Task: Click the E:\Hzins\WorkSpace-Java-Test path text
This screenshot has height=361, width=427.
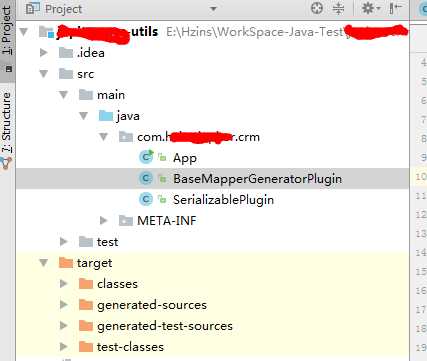Action: (255, 32)
